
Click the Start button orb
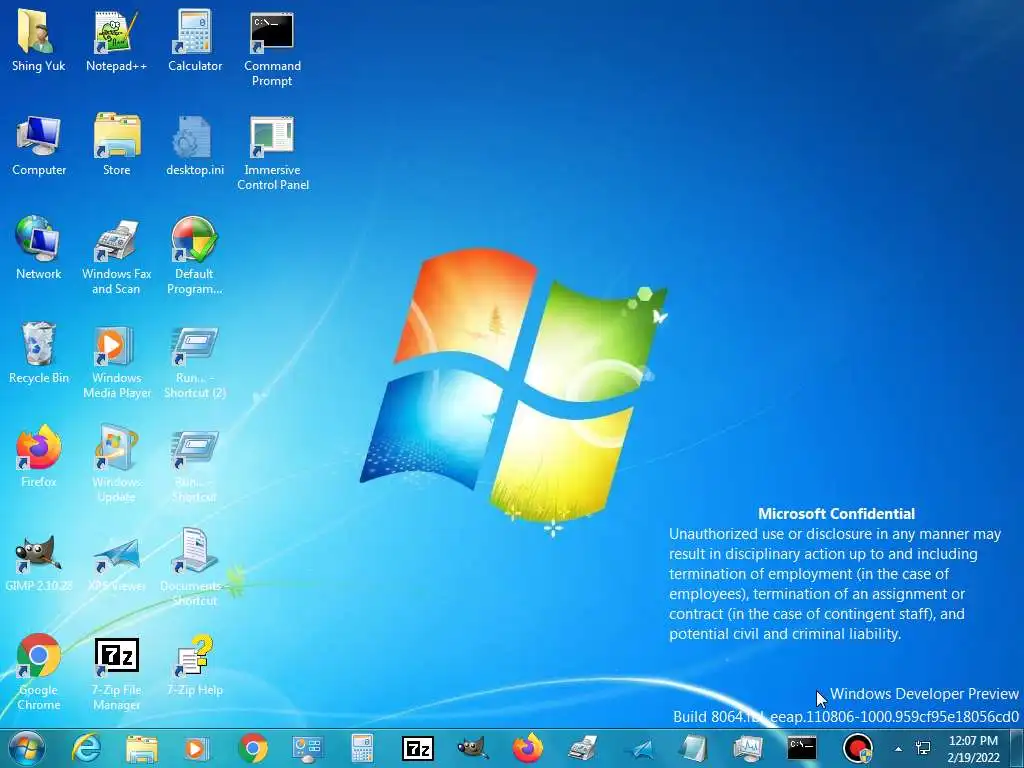pyautogui.click(x=27, y=748)
